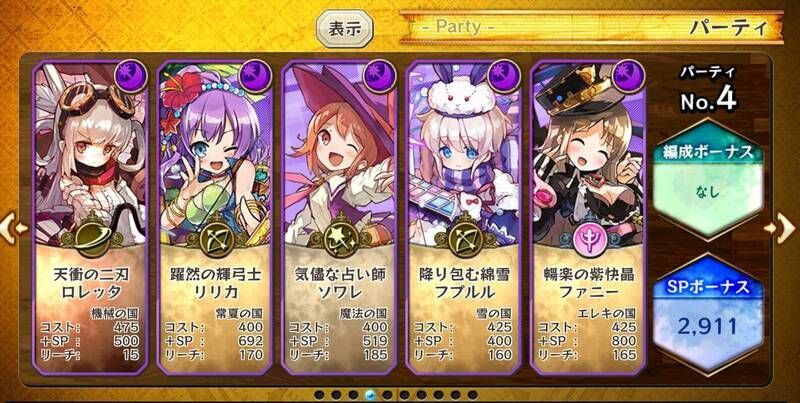This screenshot has height=403, width=800.
Task: Click the star wand icon on ソワレ's card
Action: click(x=340, y=240)
